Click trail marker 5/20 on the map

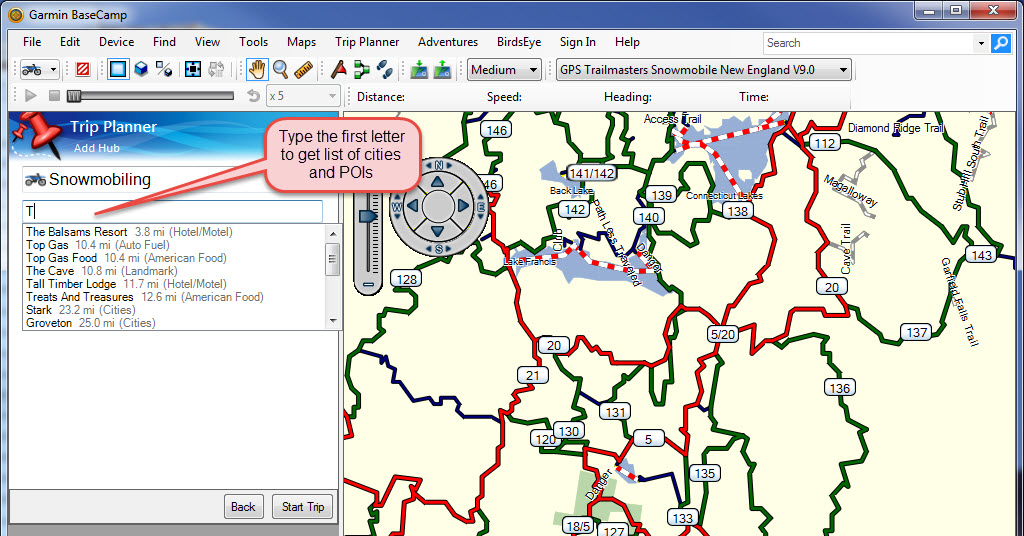[x=722, y=334]
